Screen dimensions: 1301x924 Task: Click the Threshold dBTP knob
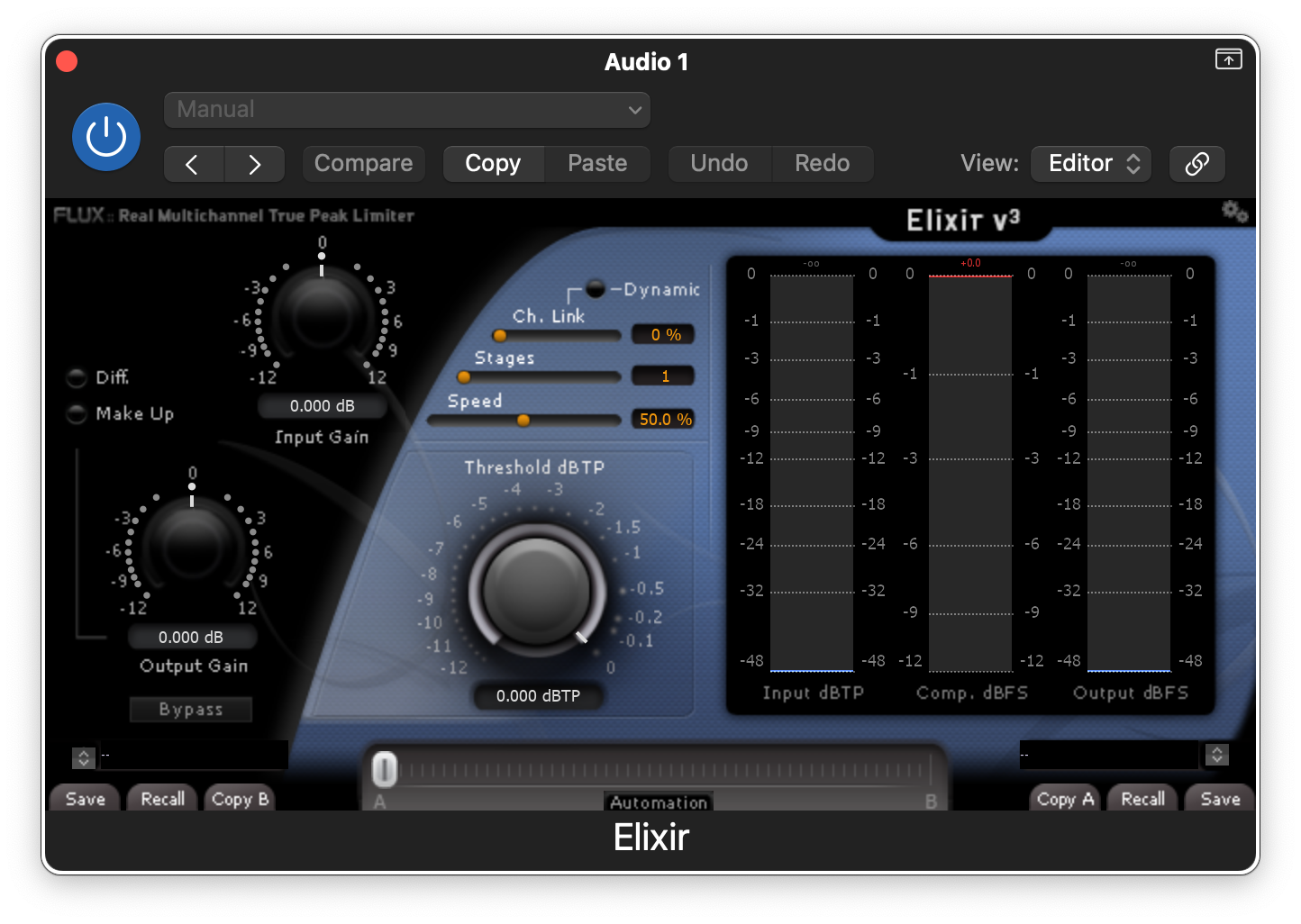(537, 585)
